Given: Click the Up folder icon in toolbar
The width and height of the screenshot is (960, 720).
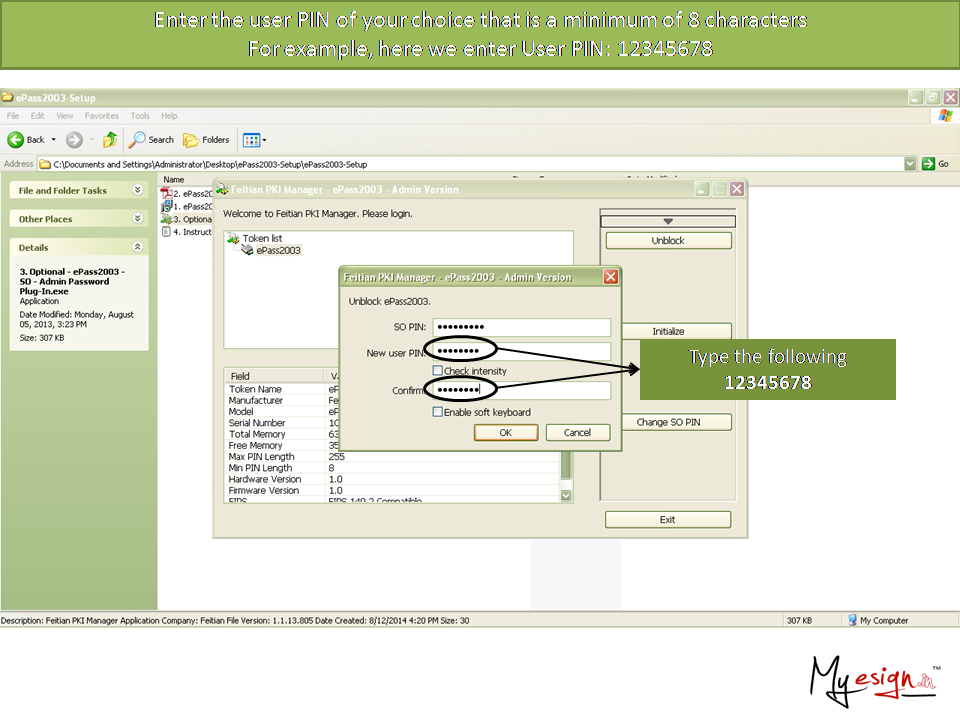Looking at the screenshot, I should [x=110, y=140].
